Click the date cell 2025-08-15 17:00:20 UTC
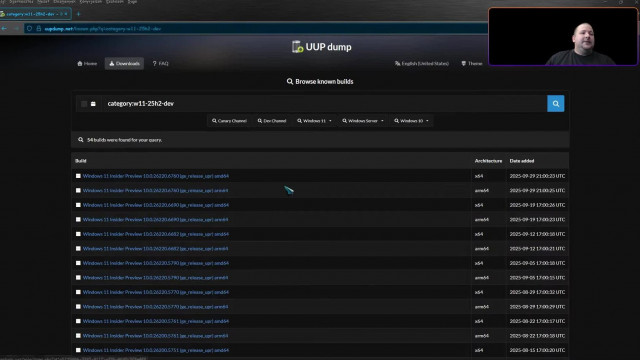Image resolution: width=640 pixels, height=360 pixels. click(537, 350)
